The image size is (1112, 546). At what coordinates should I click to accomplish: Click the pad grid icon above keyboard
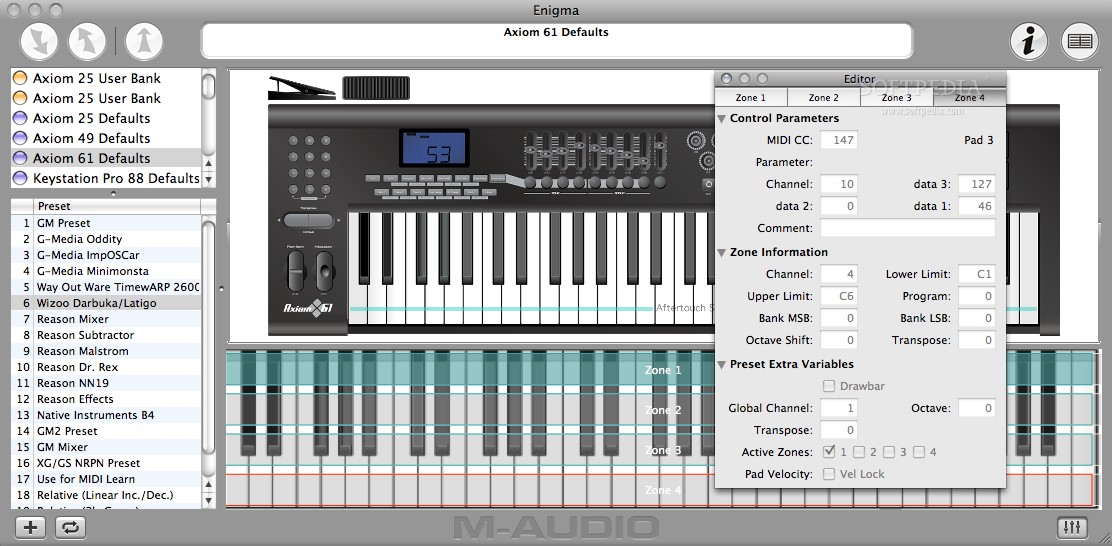(x=376, y=88)
